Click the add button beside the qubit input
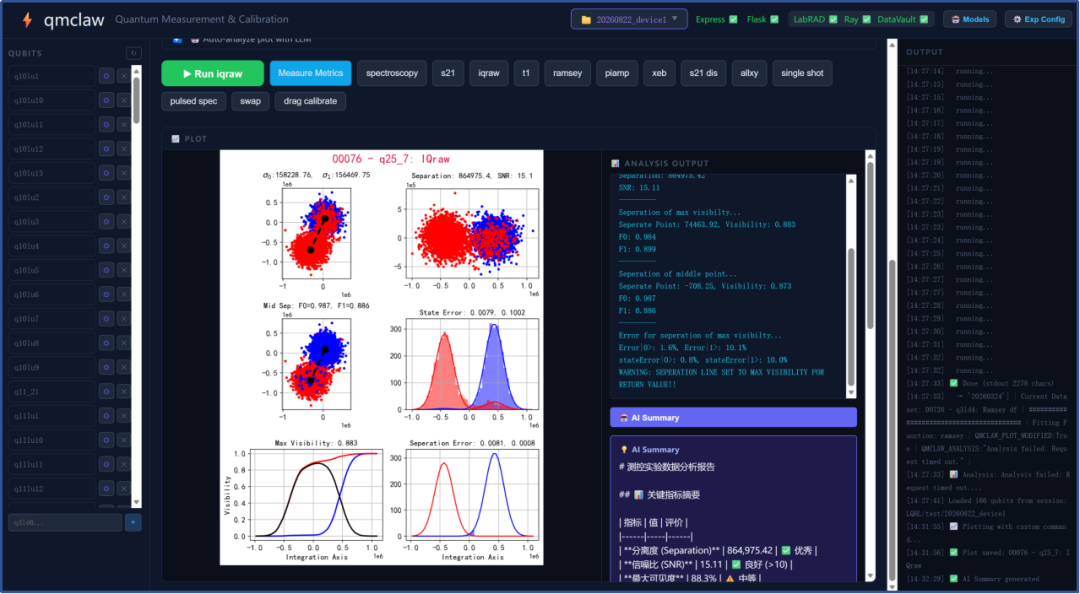Viewport: 1080px width, 594px height. pos(133,522)
